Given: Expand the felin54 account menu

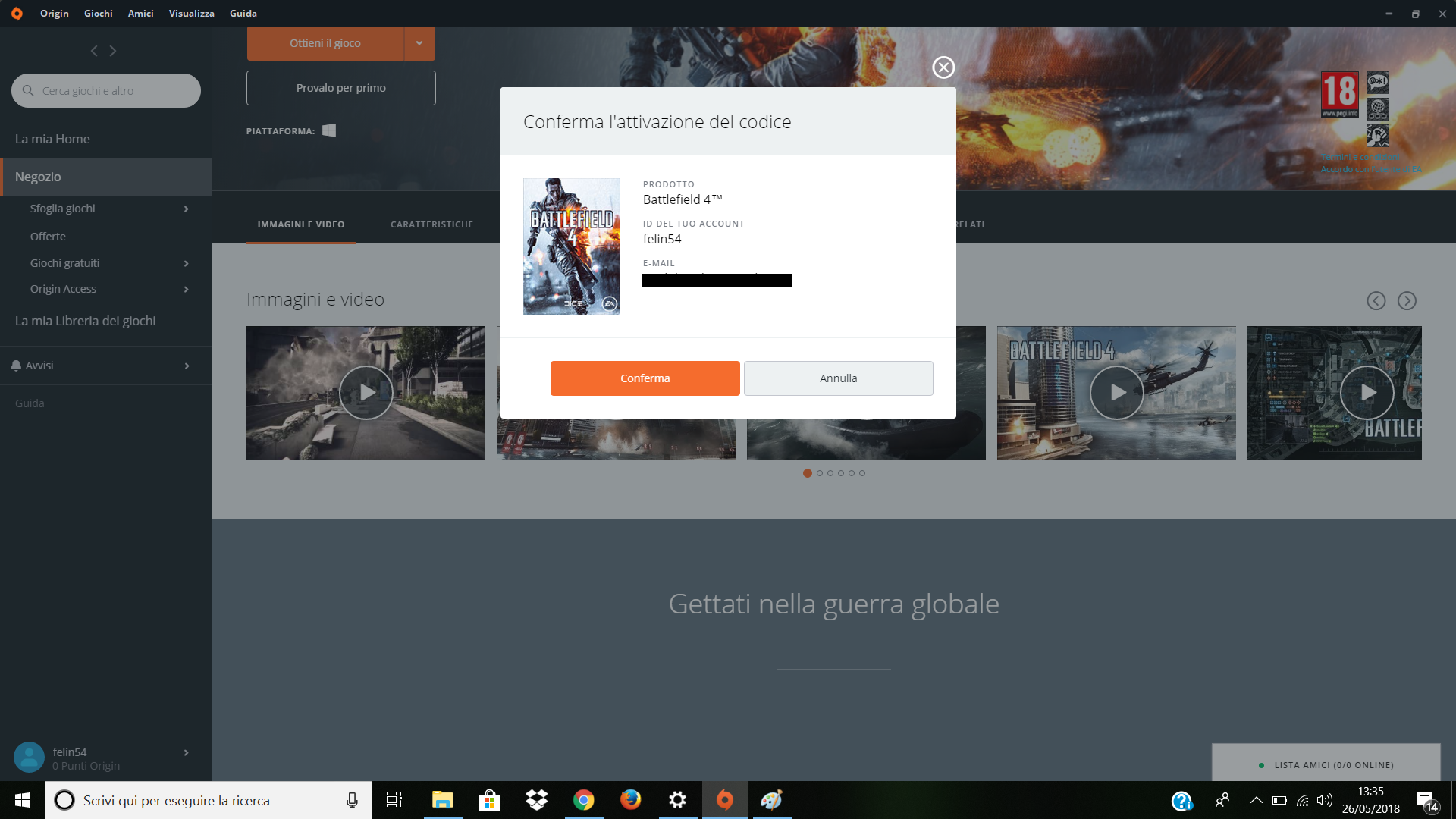Looking at the screenshot, I should (187, 753).
